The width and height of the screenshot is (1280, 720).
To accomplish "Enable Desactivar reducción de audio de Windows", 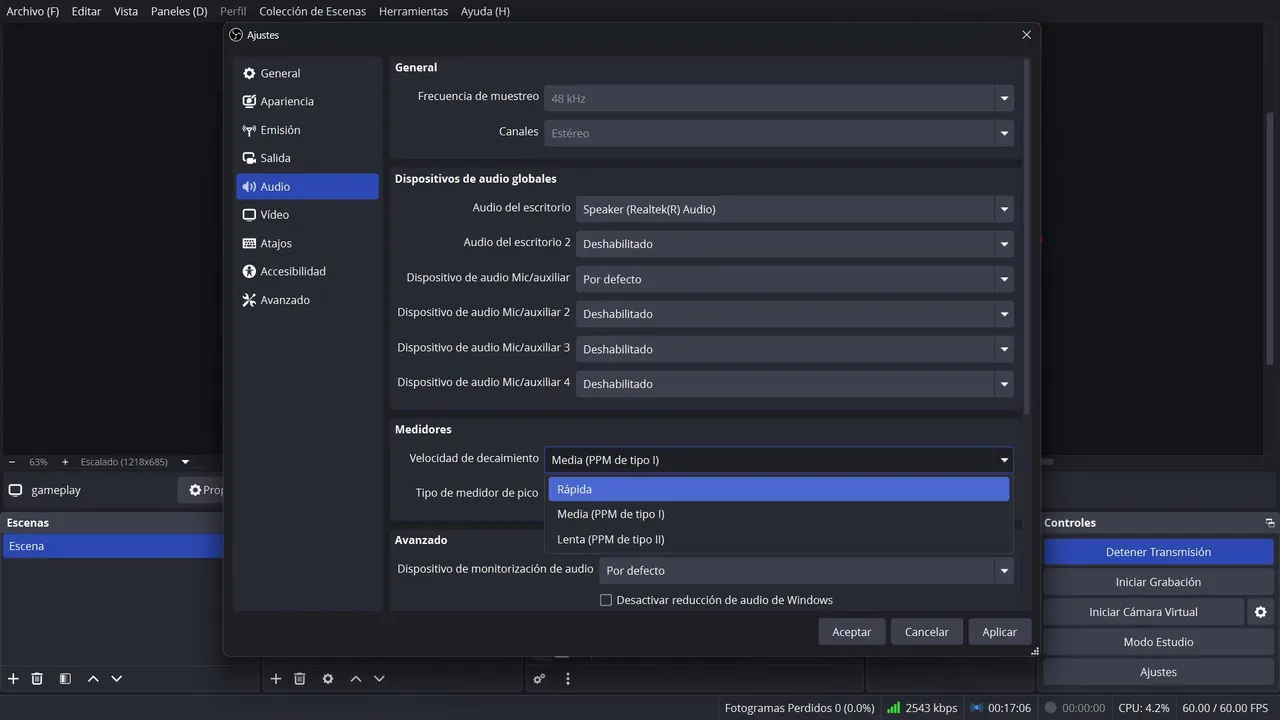I will [x=606, y=600].
